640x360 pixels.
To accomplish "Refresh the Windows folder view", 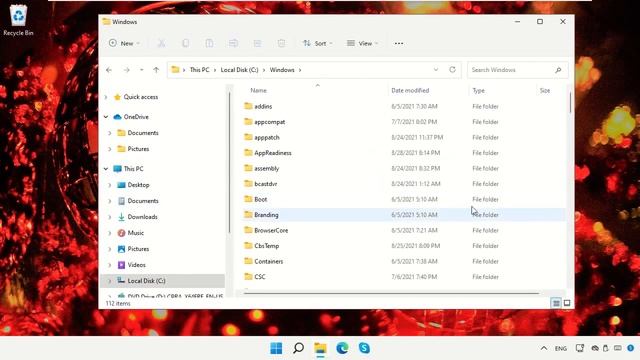I will coord(452,70).
